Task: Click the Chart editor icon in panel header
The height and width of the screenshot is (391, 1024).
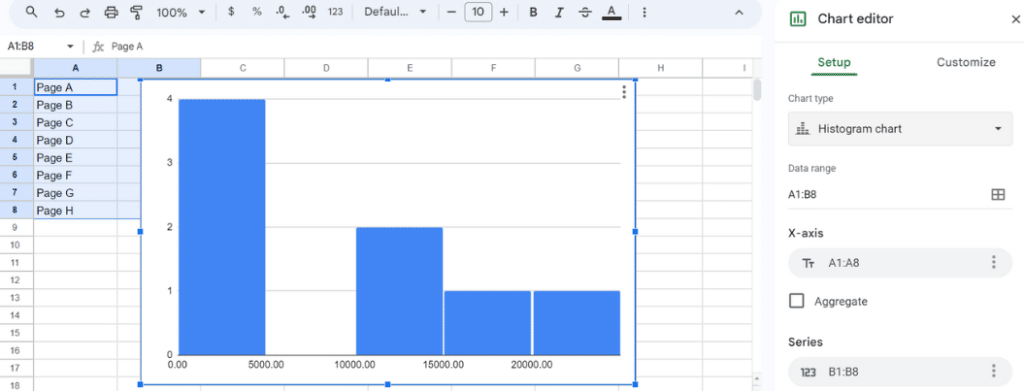Action: point(797,19)
